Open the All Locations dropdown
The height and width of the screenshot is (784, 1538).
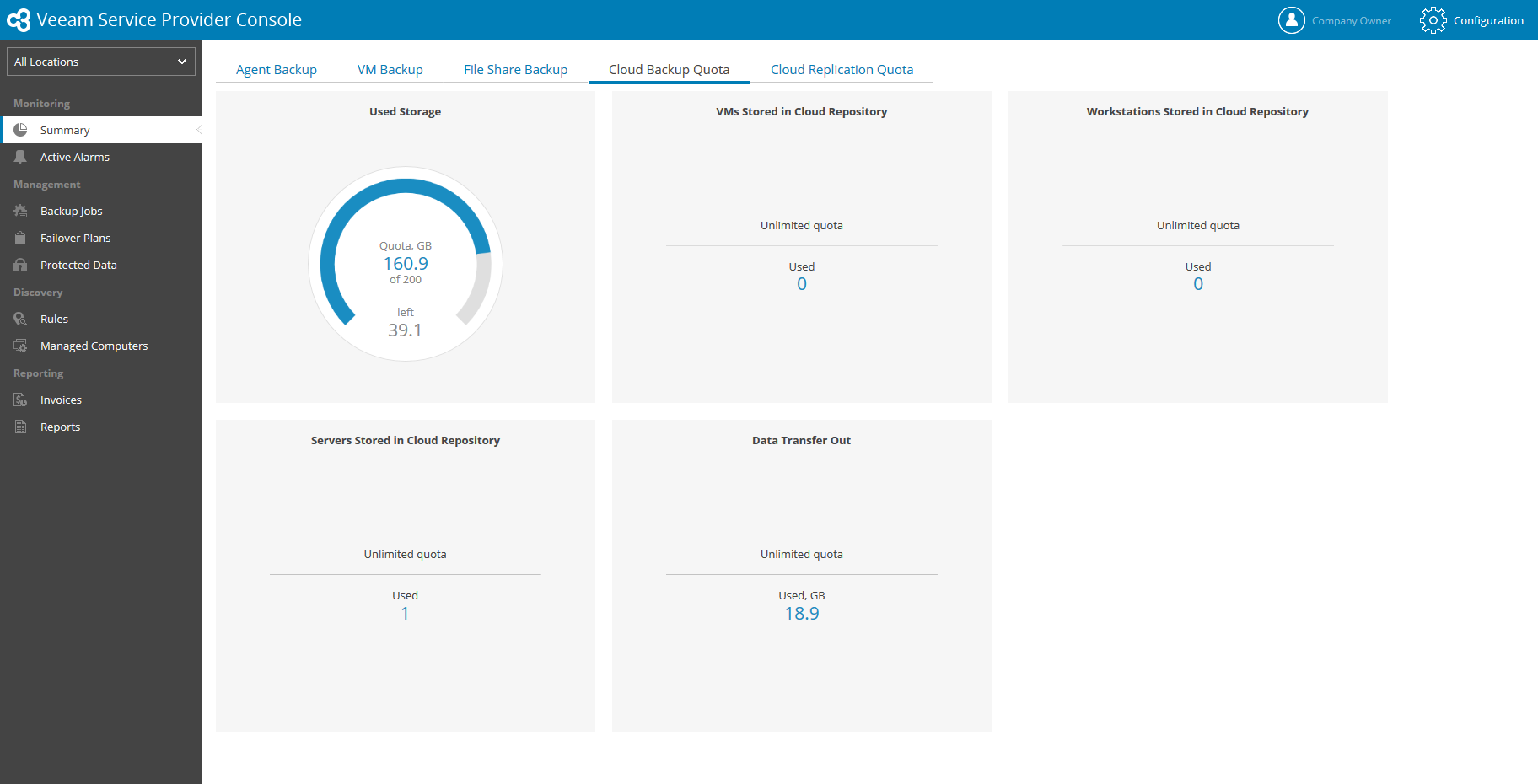pos(101,62)
